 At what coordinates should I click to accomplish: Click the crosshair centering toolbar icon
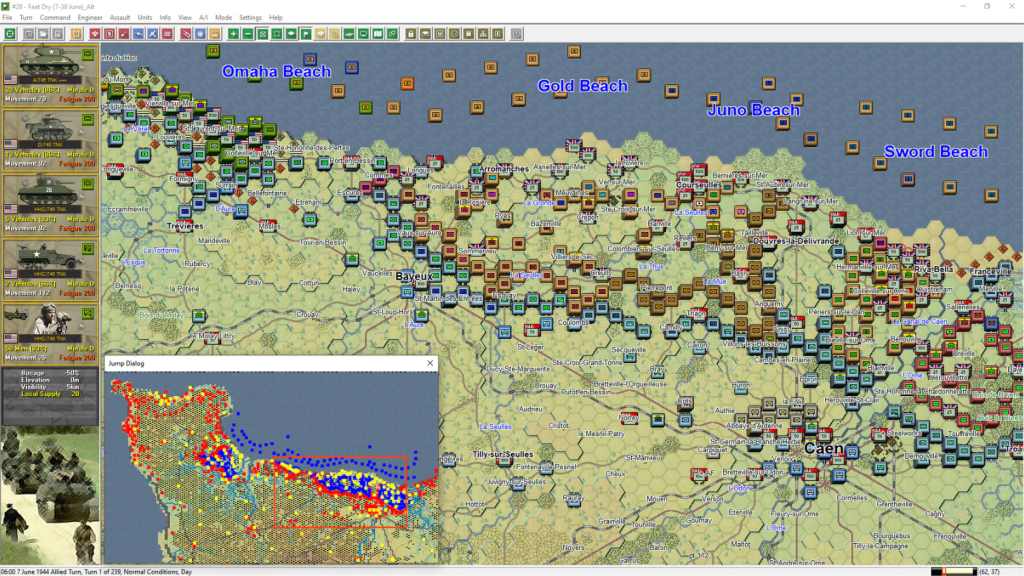(x=276, y=34)
